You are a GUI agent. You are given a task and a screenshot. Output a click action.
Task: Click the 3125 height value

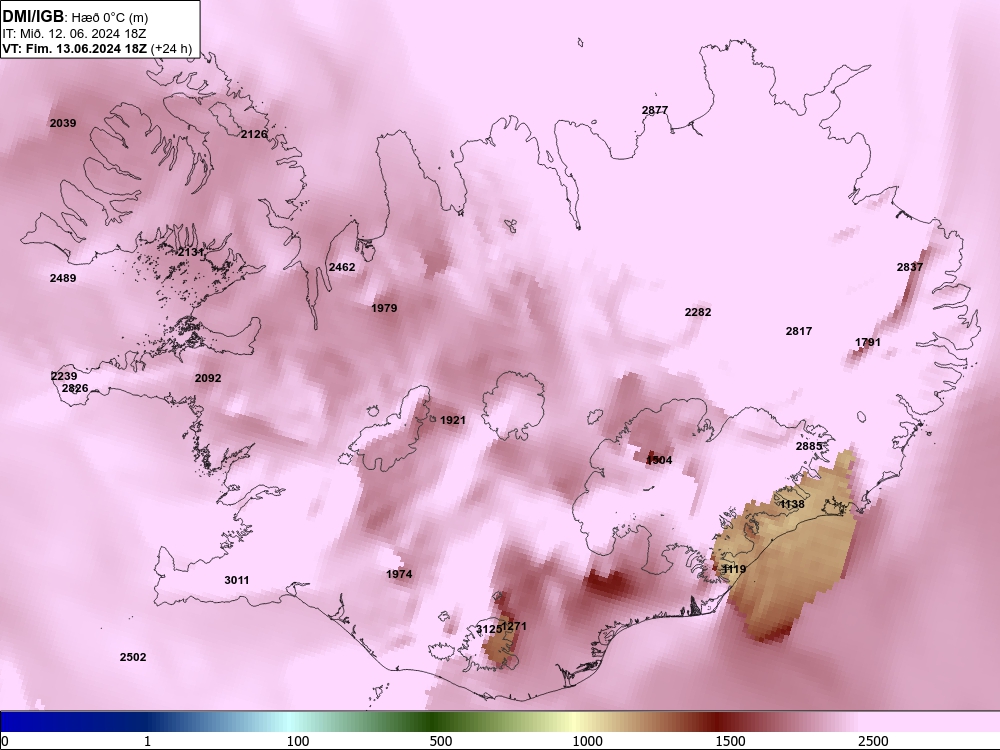(x=489, y=629)
